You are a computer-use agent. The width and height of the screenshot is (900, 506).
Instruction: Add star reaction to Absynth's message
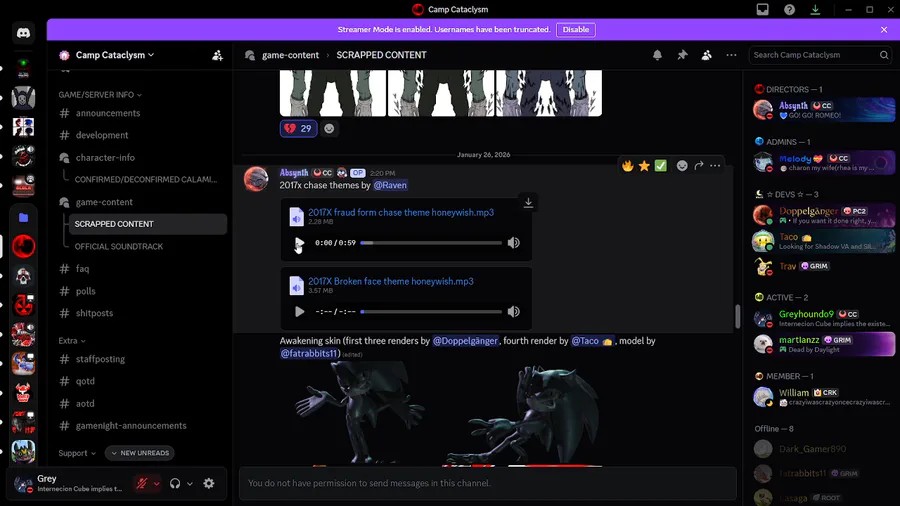click(x=644, y=166)
